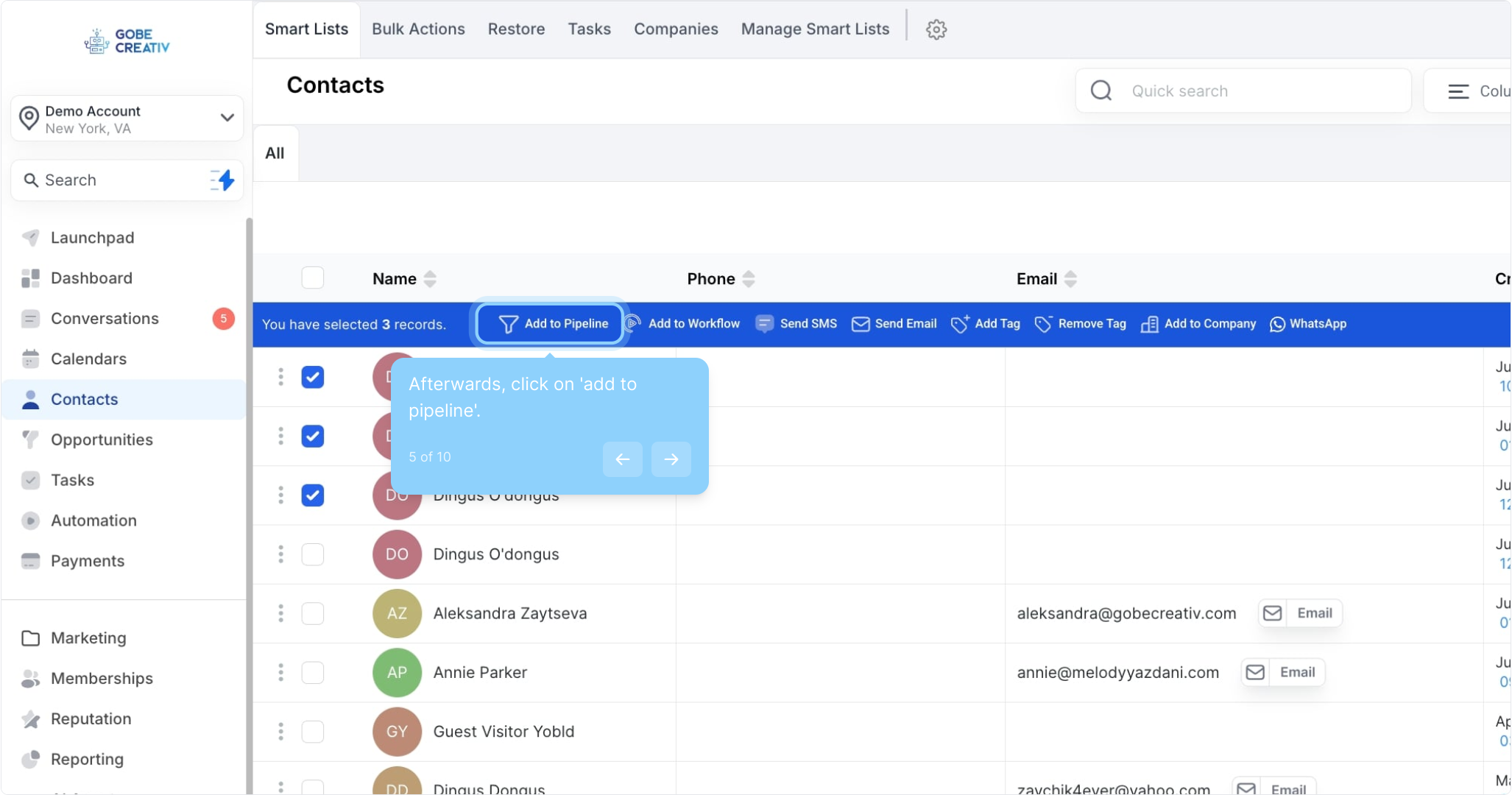Click the lightning bolt quick actions icon

(222, 180)
